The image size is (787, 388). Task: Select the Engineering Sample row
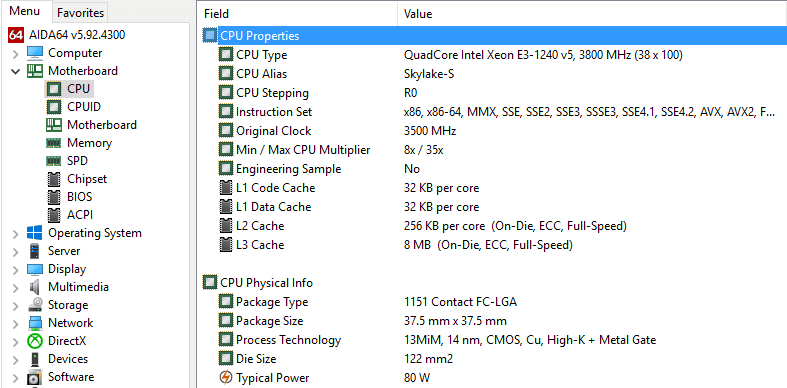[x=494, y=169]
